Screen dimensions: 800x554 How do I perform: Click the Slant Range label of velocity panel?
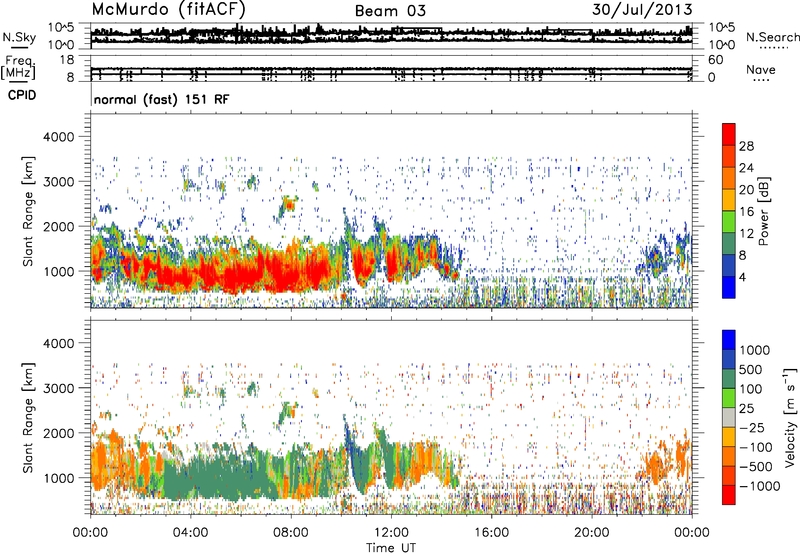click(28, 417)
